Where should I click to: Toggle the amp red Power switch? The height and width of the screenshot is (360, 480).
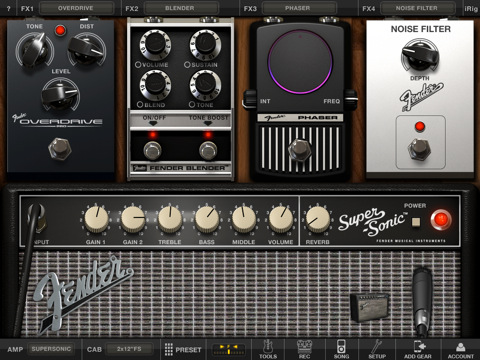[x=441, y=220]
